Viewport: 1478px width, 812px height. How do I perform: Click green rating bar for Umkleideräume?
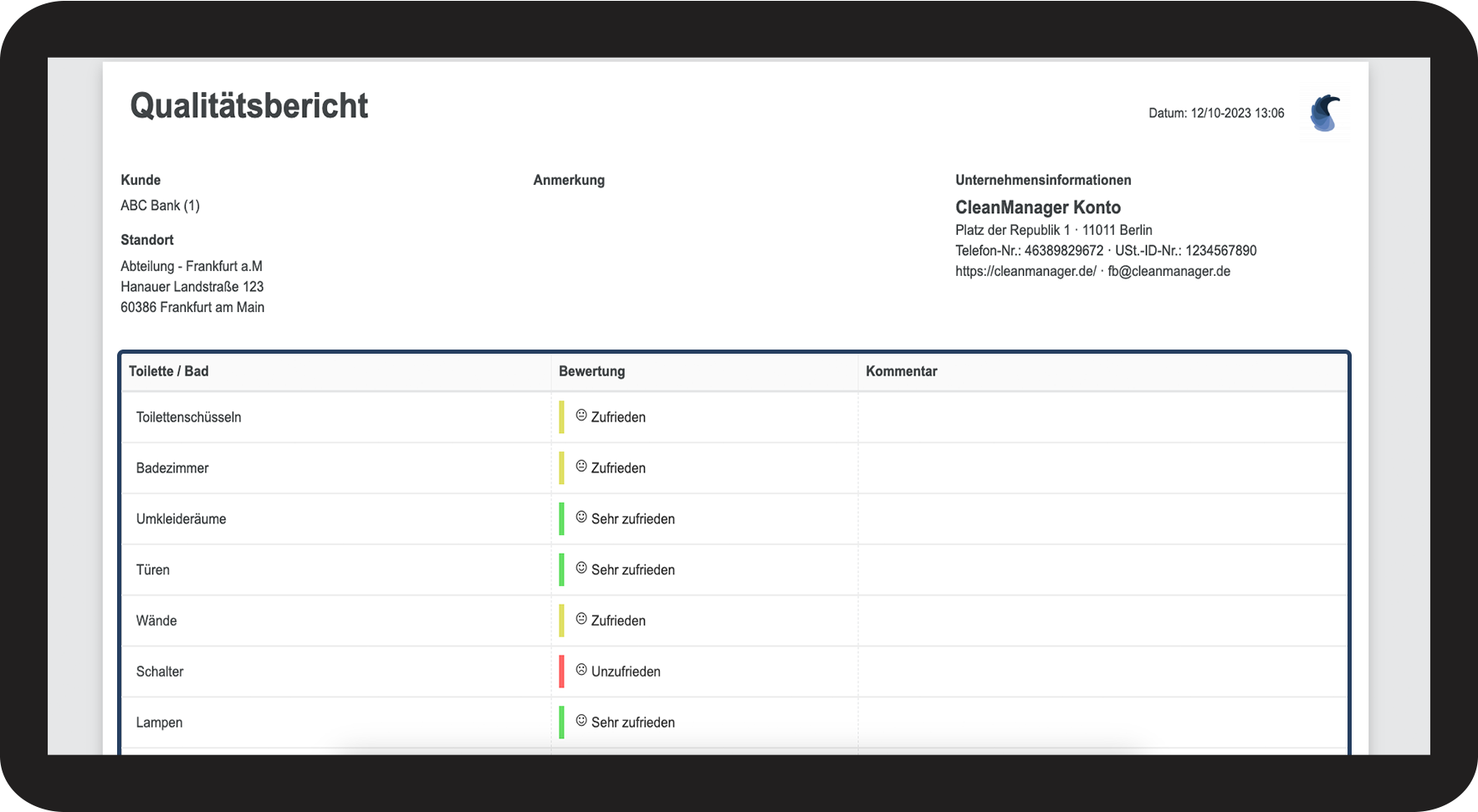tap(561, 519)
